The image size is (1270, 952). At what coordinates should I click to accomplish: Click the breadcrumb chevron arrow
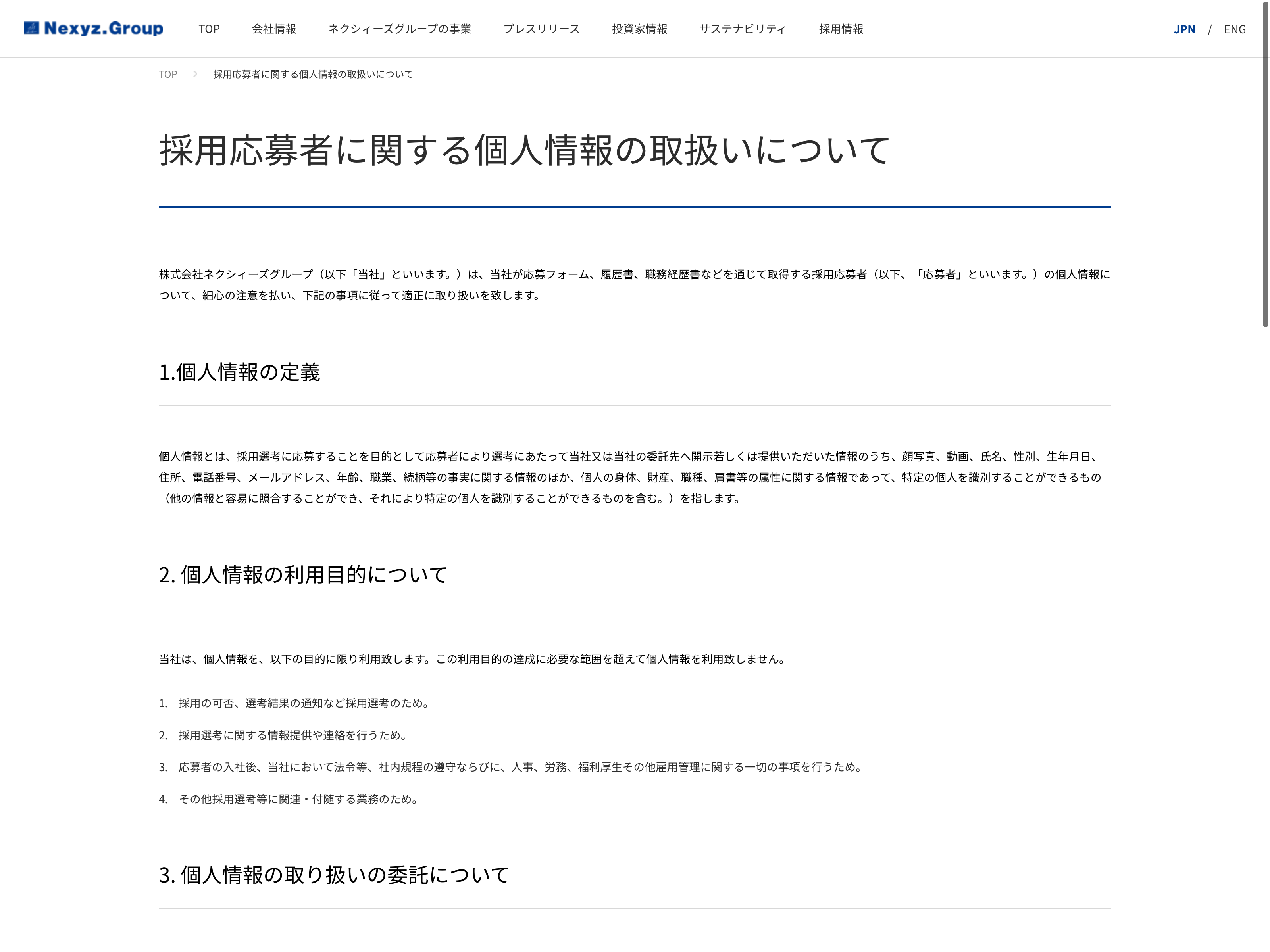click(195, 74)
